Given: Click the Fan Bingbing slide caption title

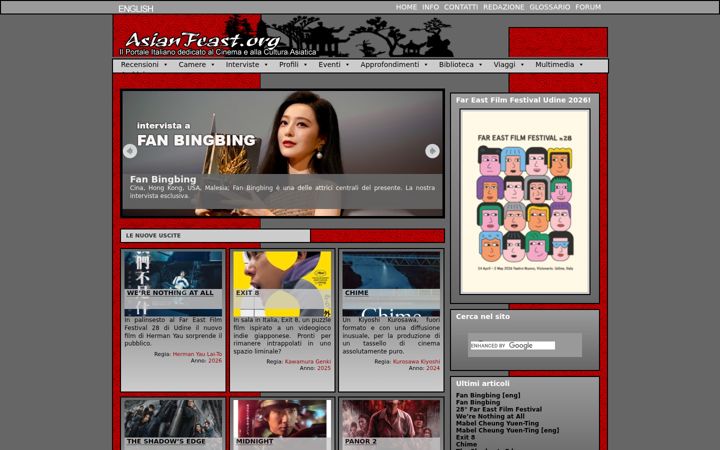Looking at the screenshot, I should [x=163, y=180].
